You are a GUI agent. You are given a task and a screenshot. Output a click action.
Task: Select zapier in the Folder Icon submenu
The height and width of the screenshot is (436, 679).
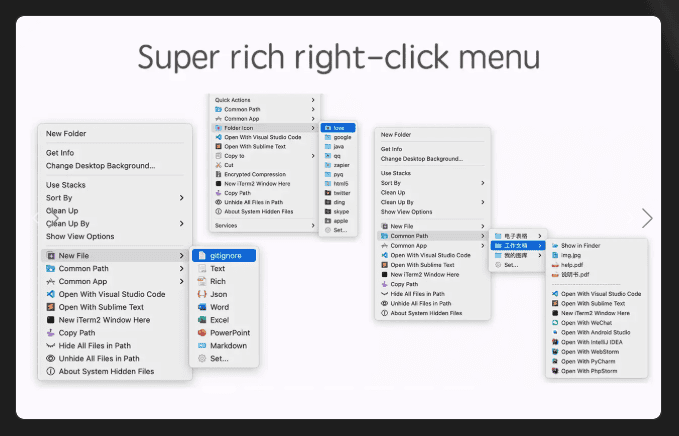(x=342, y=165)
